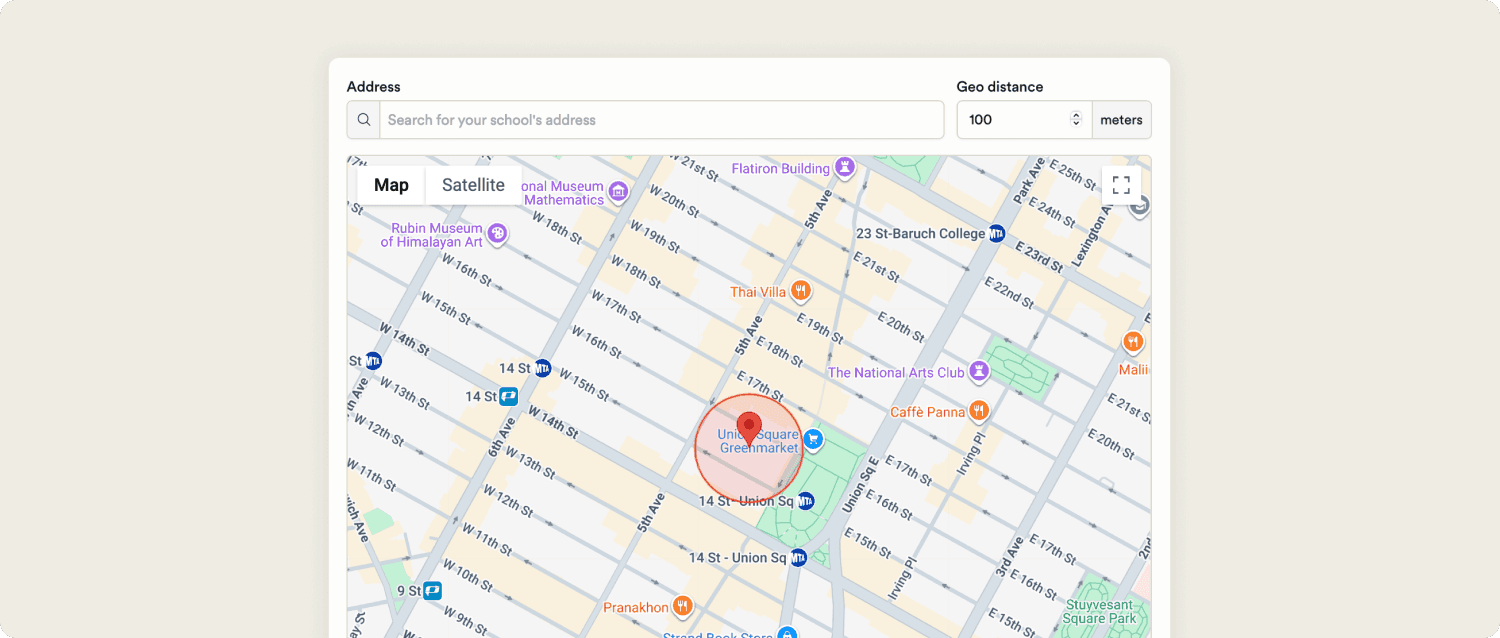1500x638 pixels.
Task: Click the 14 St - Union Sq subway icon above Pranakhon
Action: [798, 558]
